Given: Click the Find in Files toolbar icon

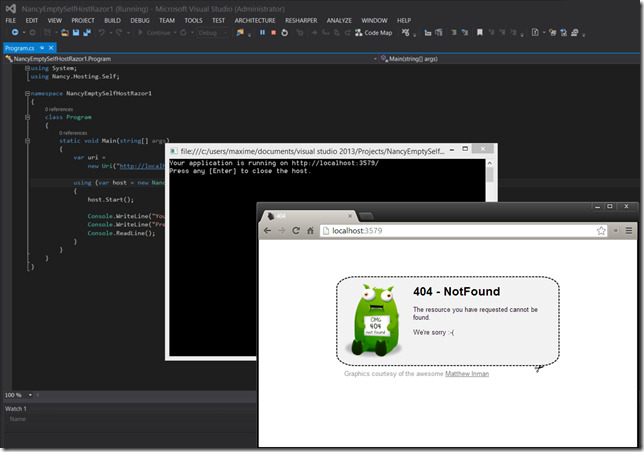Looking at the screenshot, I should point(240,32).
